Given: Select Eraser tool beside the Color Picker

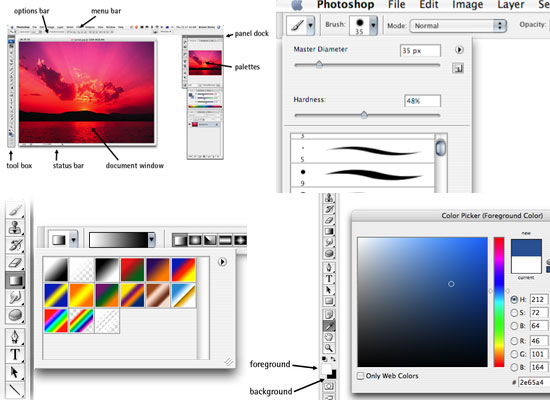Looking at the screenshot, I should tap(329, 220).
